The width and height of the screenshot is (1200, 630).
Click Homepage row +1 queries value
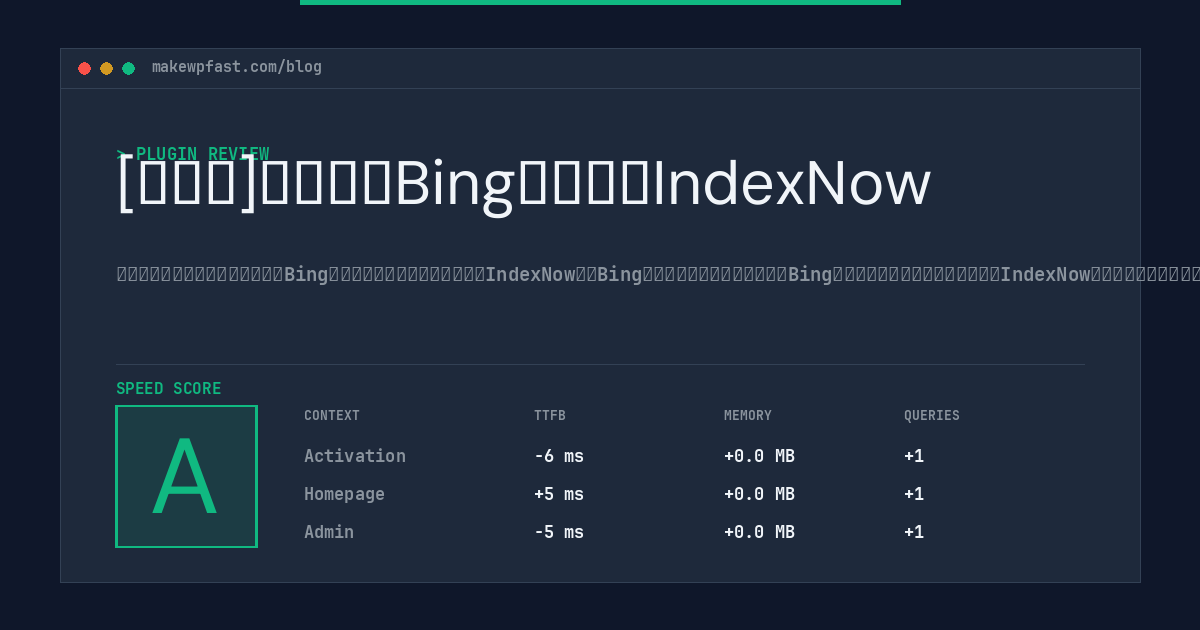click(914, 494)
